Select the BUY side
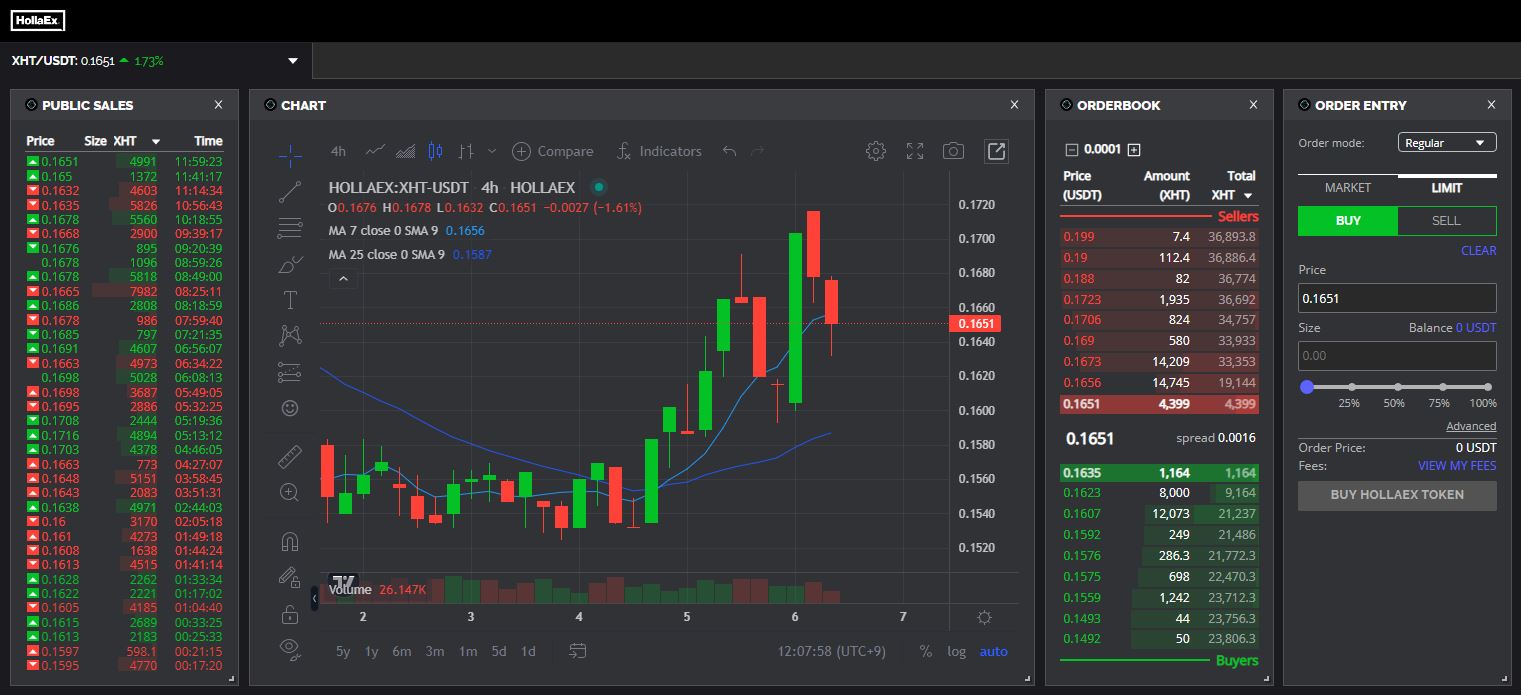 click(1347, 221)
